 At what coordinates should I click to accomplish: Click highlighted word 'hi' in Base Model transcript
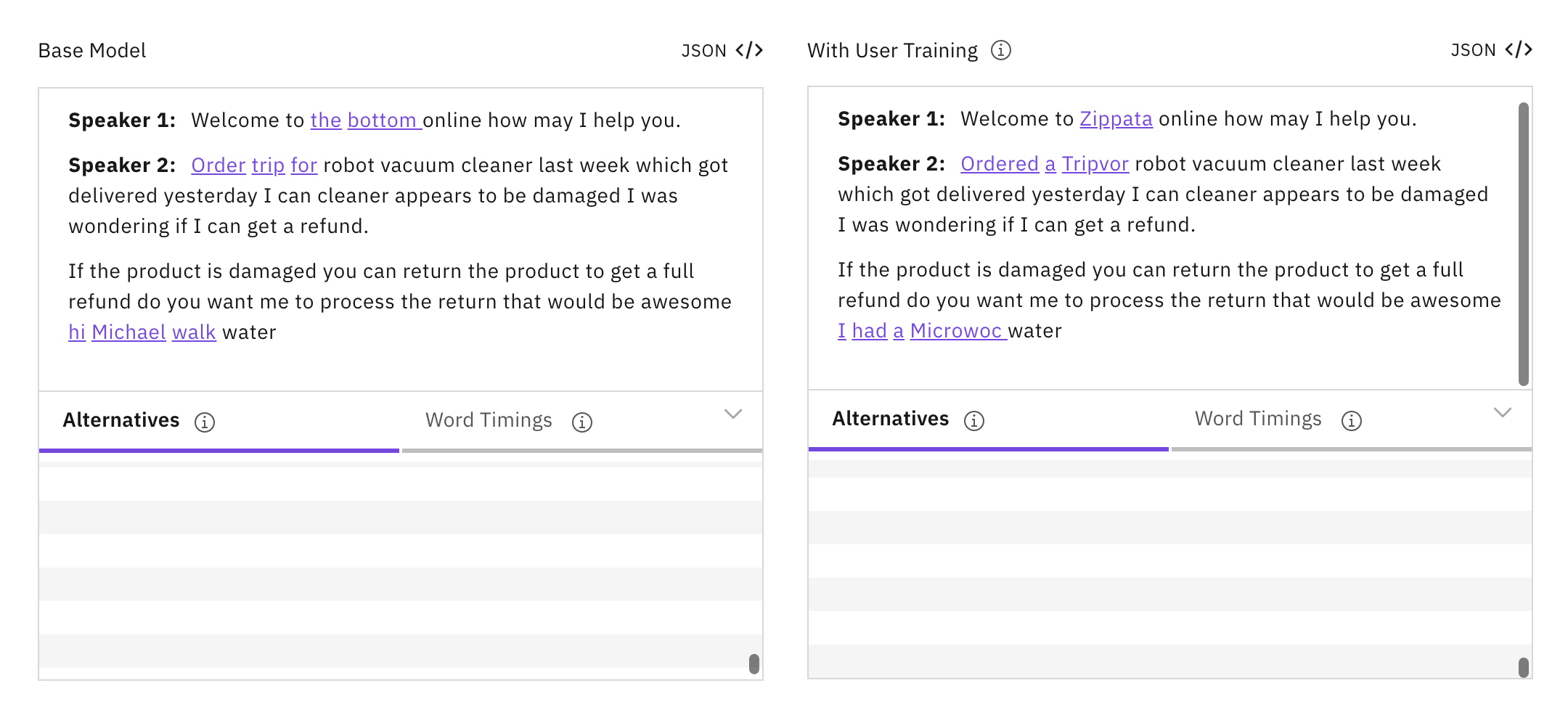pyautogui.click(x=77, y=332)
